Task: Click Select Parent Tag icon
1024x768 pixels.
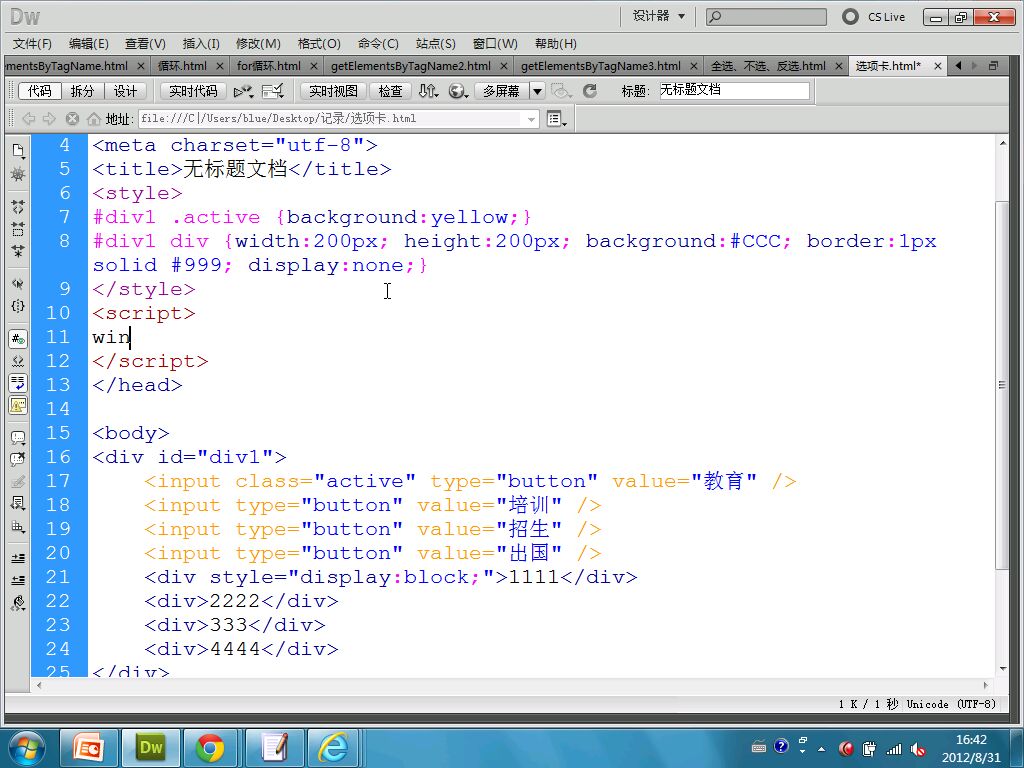Action: click(18, 283)
